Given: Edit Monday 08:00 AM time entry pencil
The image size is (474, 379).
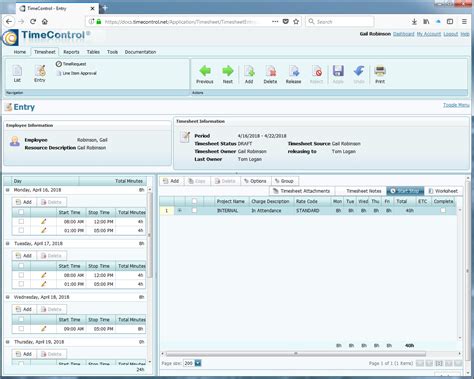Looking at the screenshot, I should coord(44,221).
